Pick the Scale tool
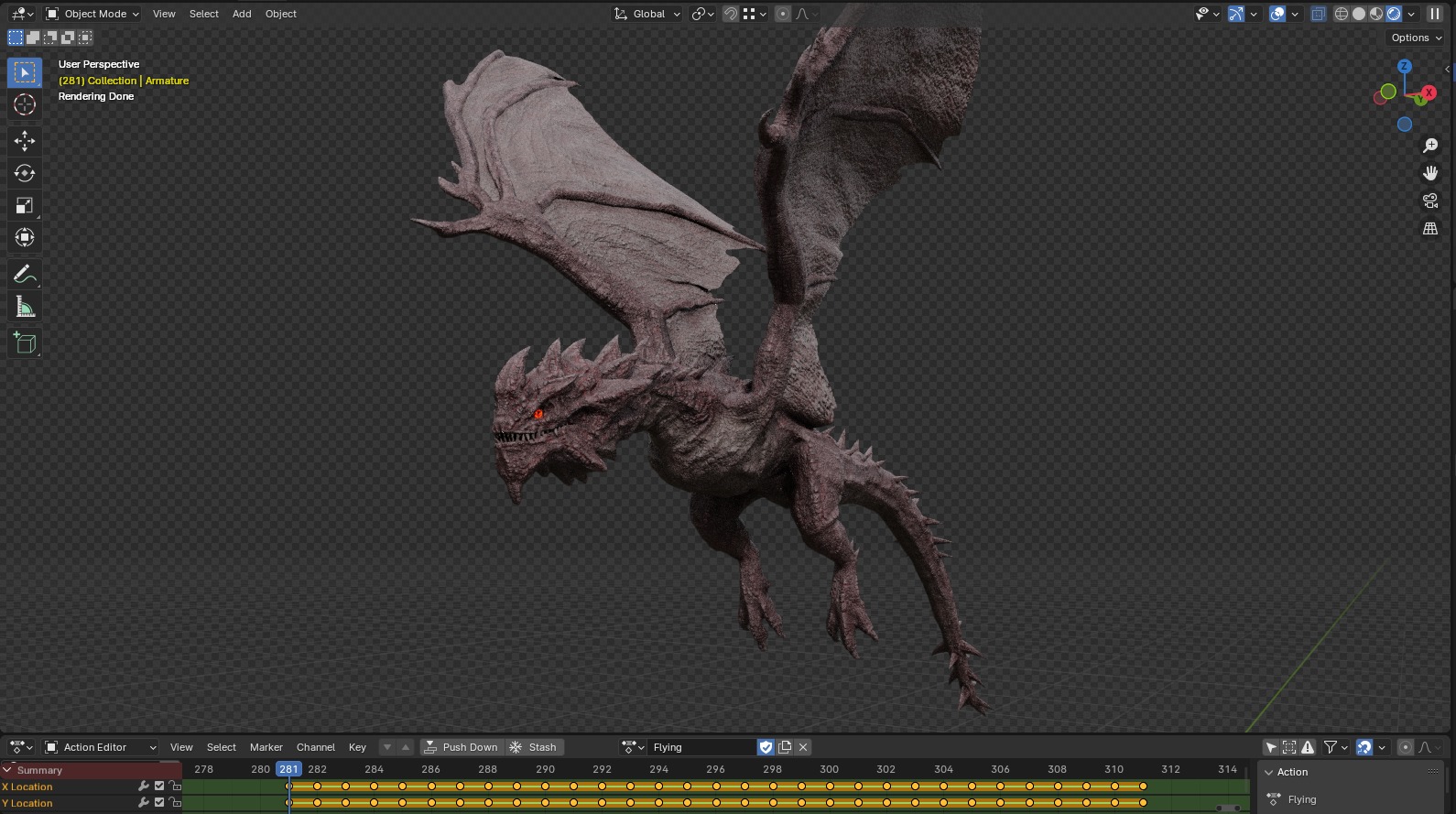The image size is (1456, 814). (x=25, y=206)
